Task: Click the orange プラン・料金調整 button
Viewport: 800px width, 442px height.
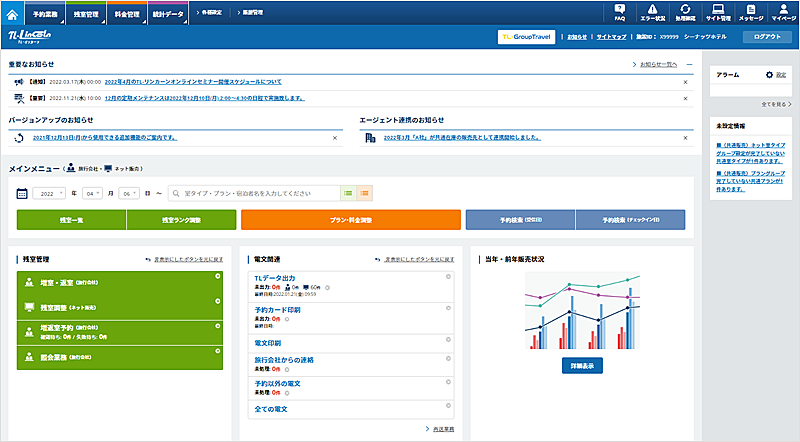Action: pos(350,219)
